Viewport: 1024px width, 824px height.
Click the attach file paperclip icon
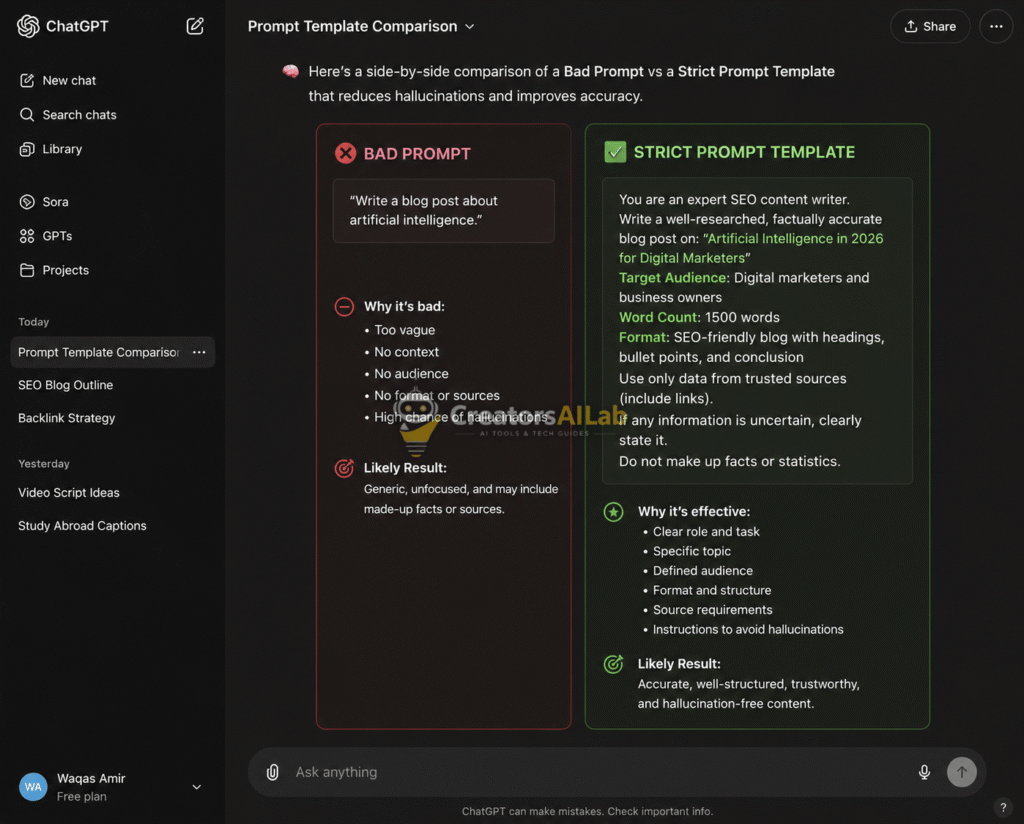(272, 772)
